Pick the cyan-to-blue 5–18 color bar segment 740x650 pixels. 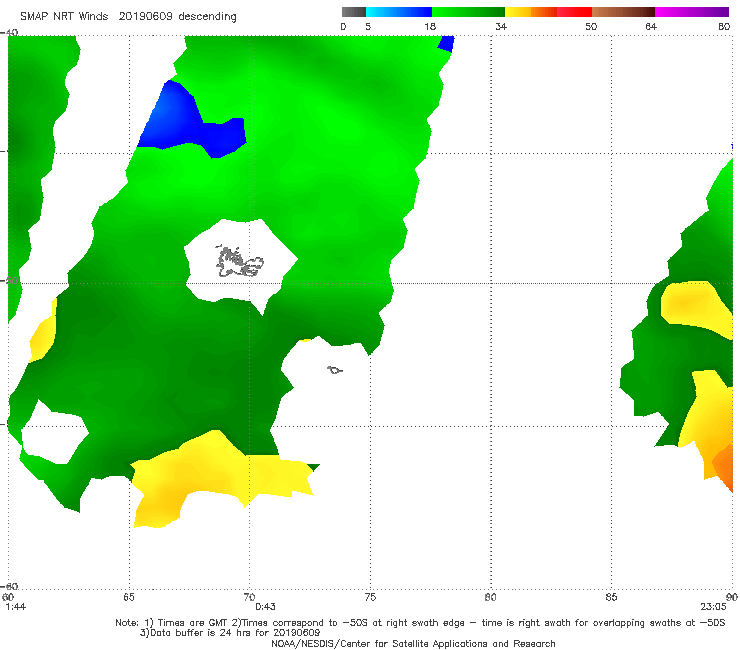point(399,12)
